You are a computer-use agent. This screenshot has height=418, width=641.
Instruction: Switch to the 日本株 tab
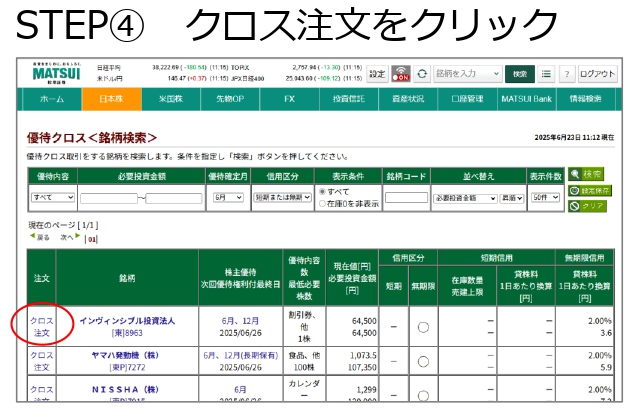pos(112,99)
